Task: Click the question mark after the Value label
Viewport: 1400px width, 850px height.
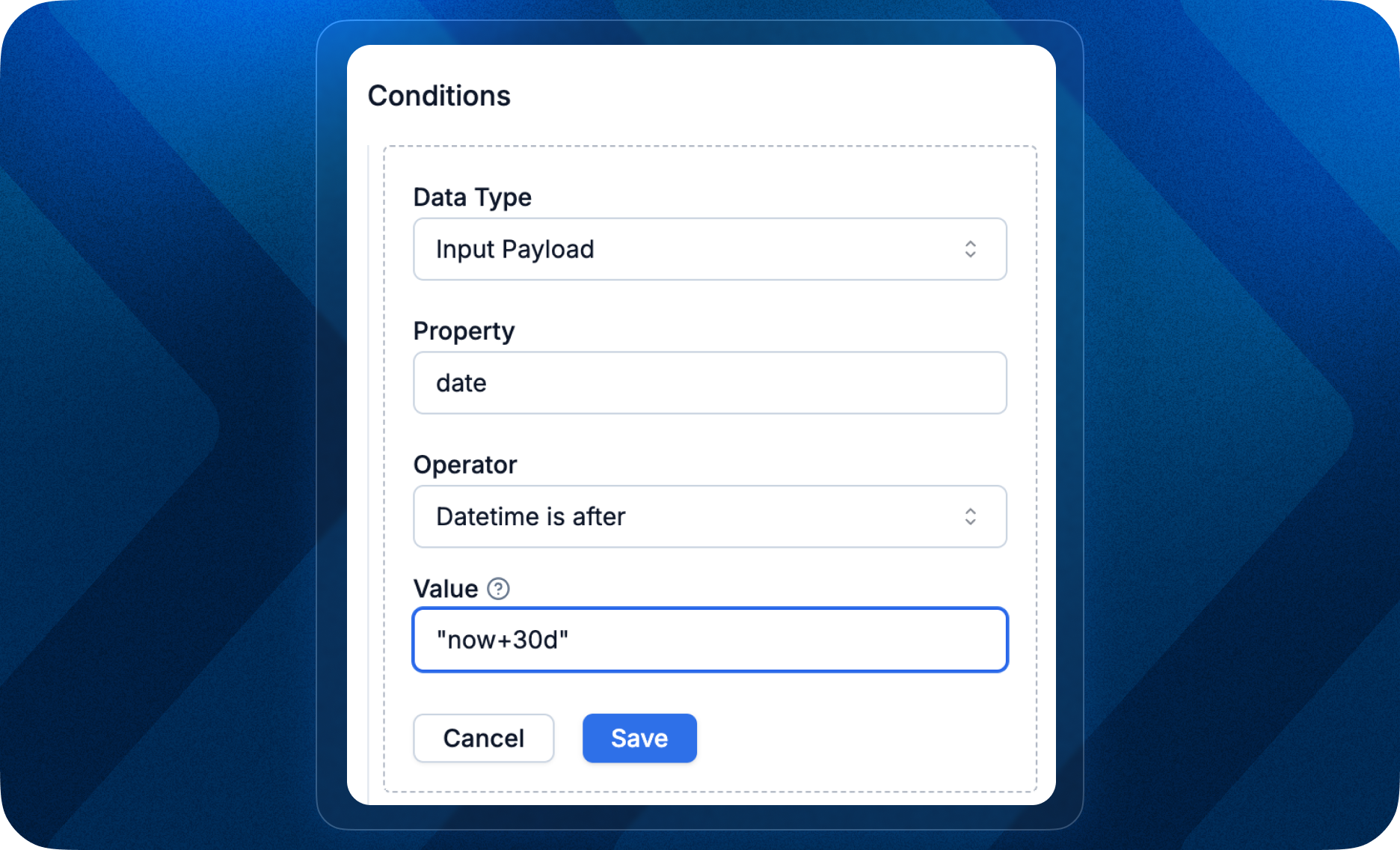Action: 497,589
